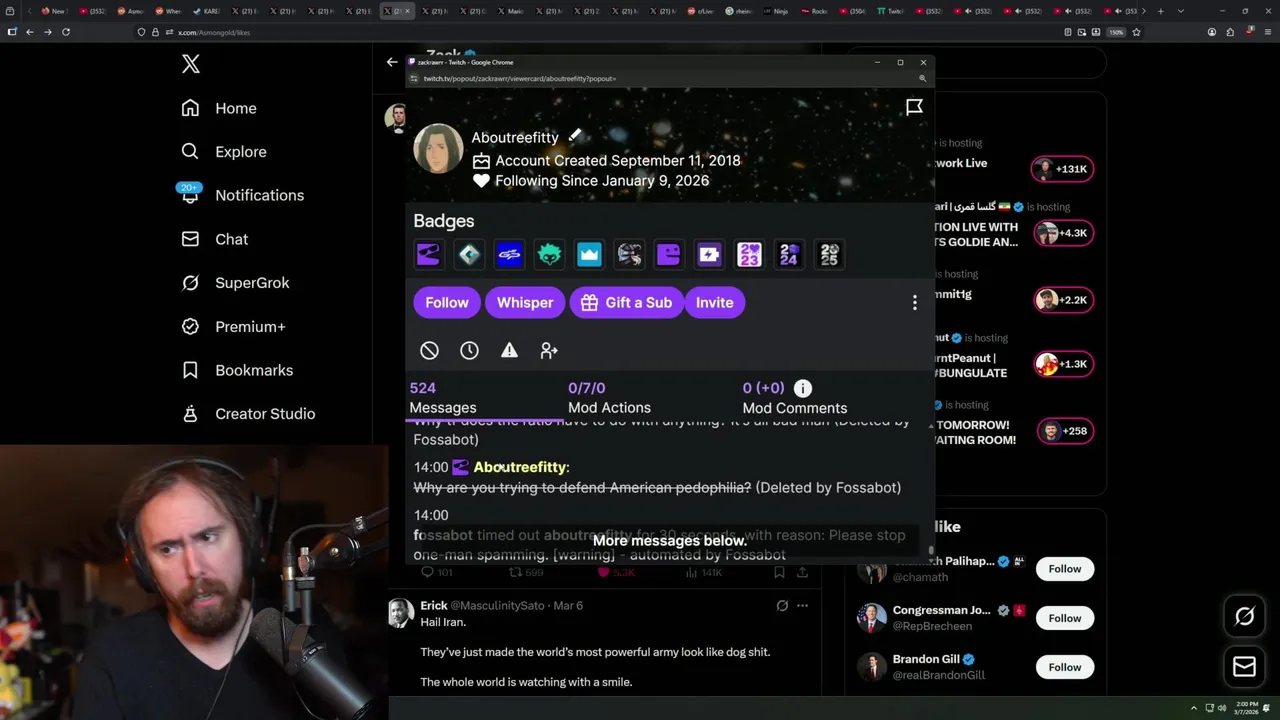Click the Brandon Gill profile name
Viewport: 1280px width, 720px height.
tap(926, 659)
